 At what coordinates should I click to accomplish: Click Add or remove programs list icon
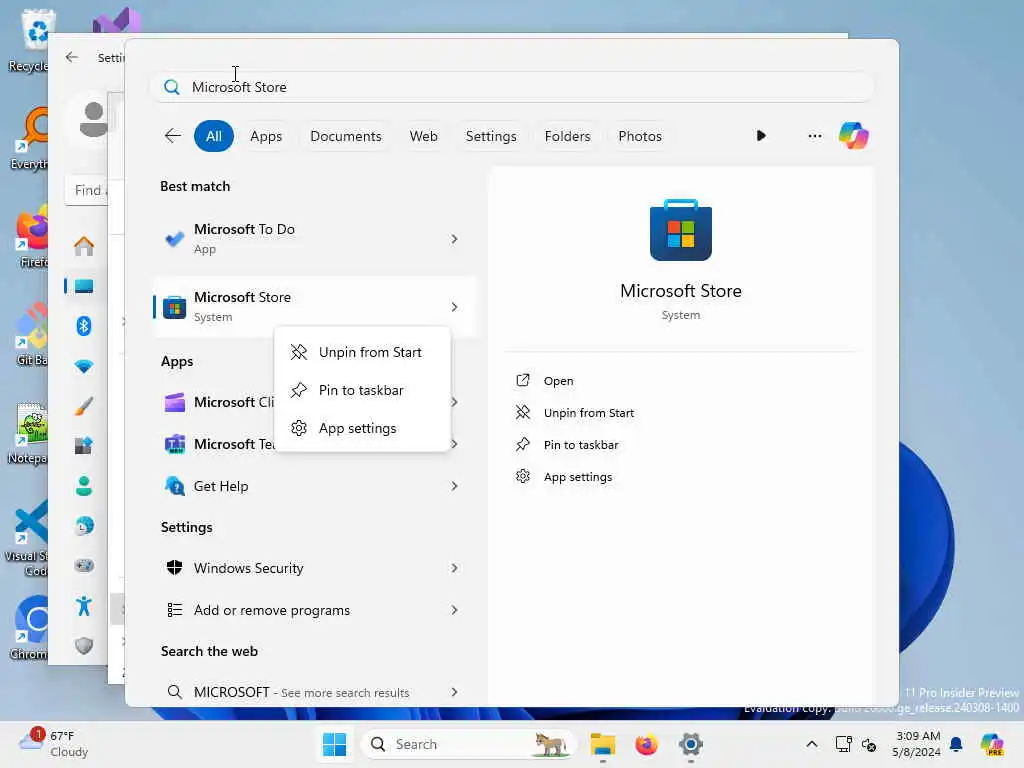pyautogui.click(x=174, y=610)
